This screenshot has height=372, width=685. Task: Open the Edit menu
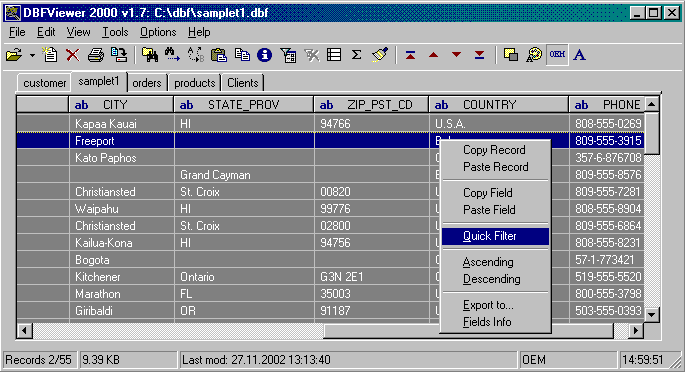(46, 32)
